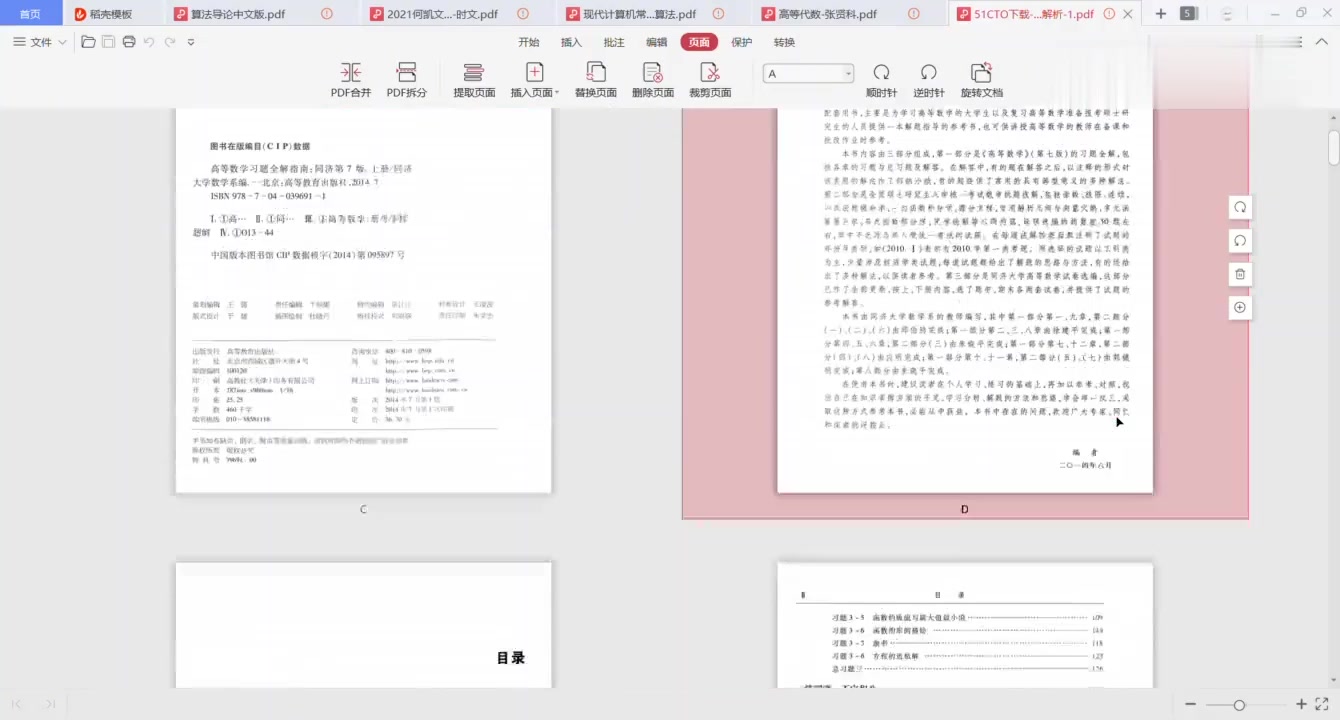Click the tab count badge showing 5
Image resolution: width=1340 pixels, height=720 pixels.
(x=1188, y=14)
